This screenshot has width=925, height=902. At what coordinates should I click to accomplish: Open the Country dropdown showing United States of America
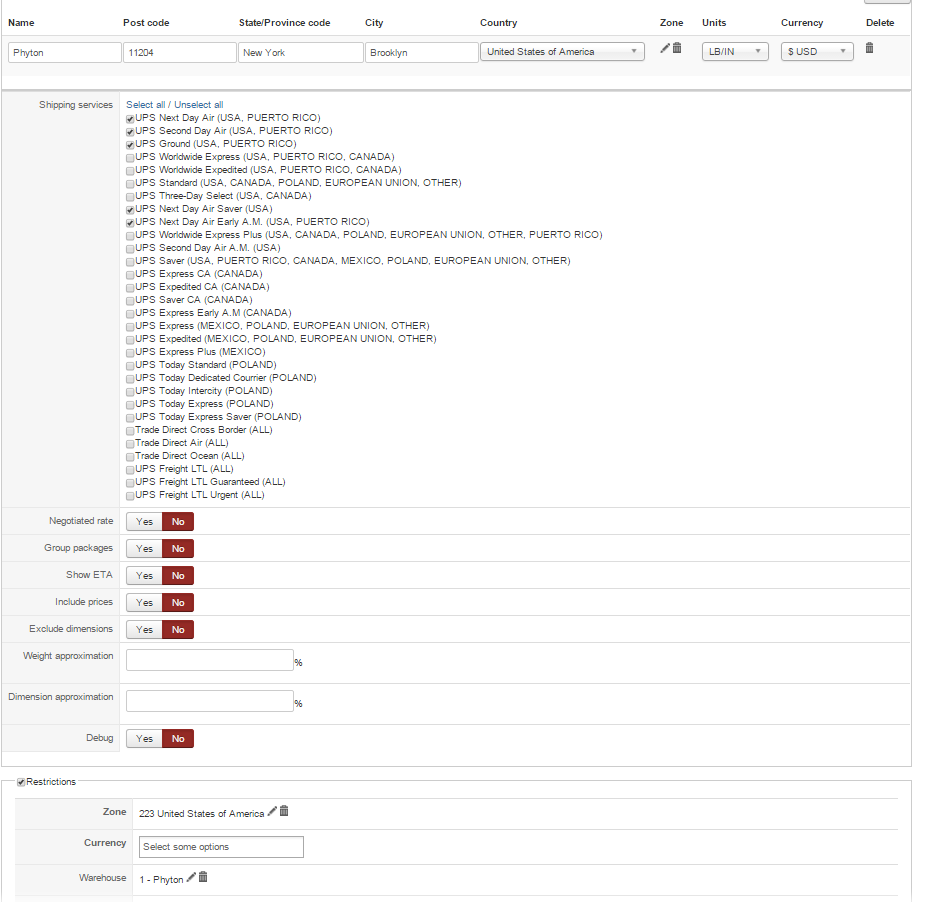[562, 51]
